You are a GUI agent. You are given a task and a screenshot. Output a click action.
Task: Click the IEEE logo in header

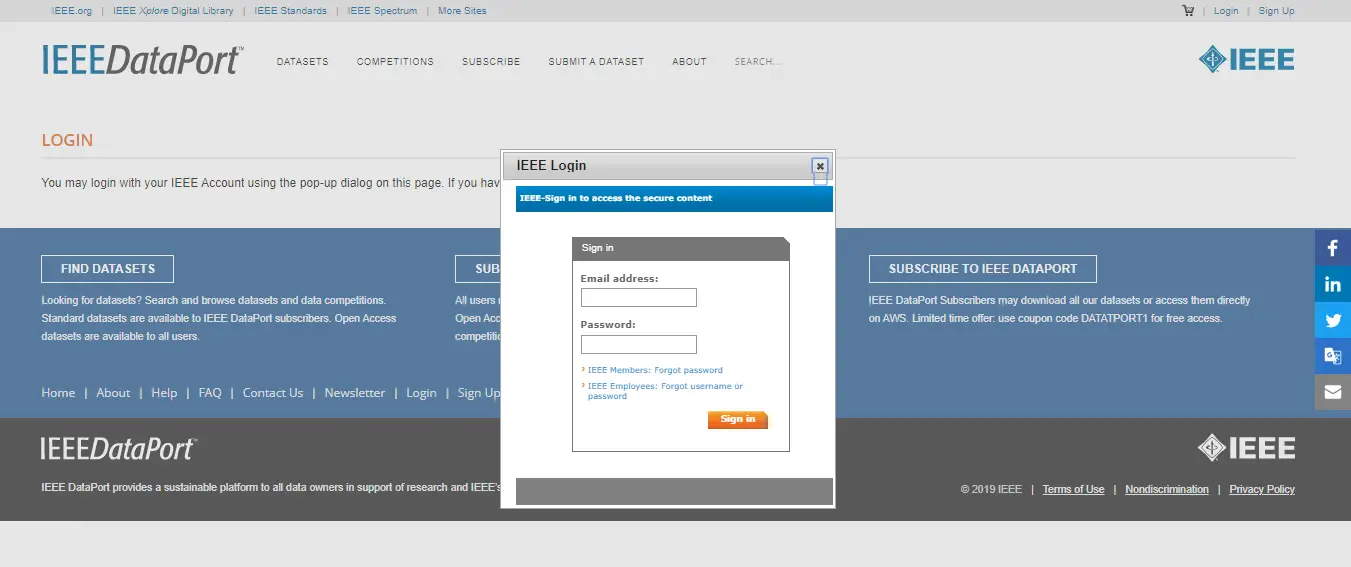(1247, 59)
